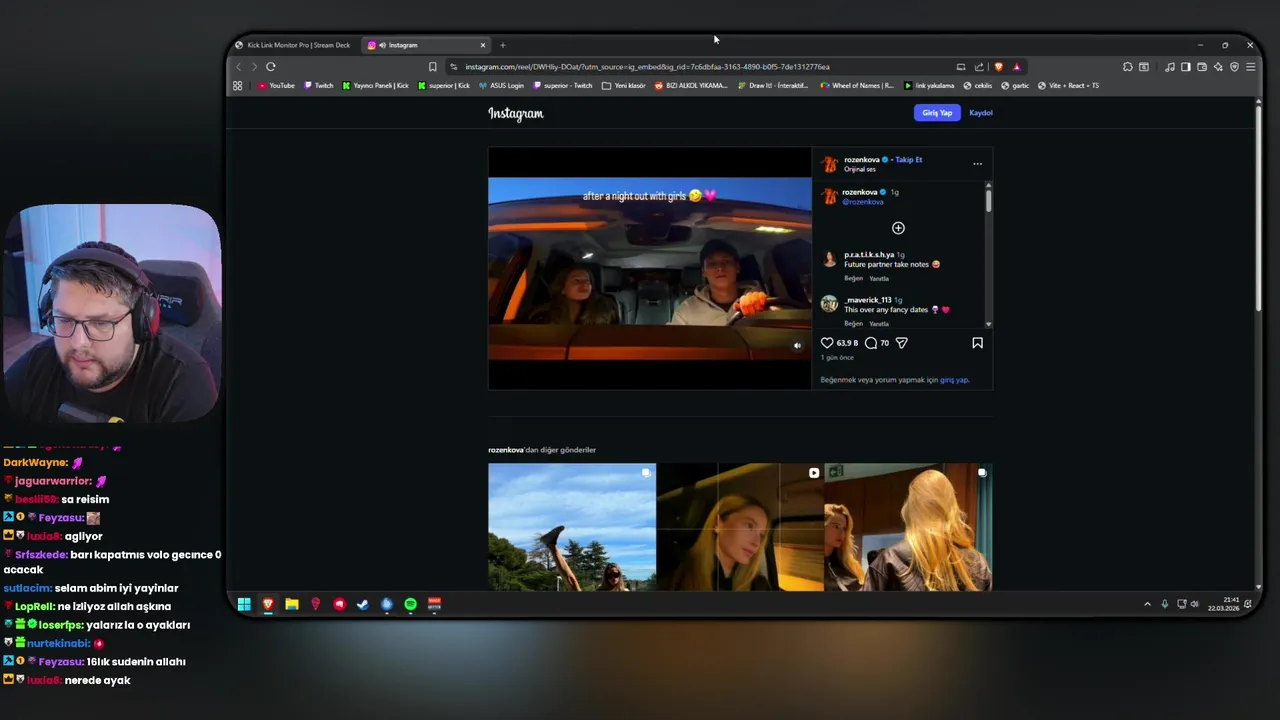The height and width of the screenshot is (720, 1280).
Task: Click the Kaydol link
Action: point(981,113)
